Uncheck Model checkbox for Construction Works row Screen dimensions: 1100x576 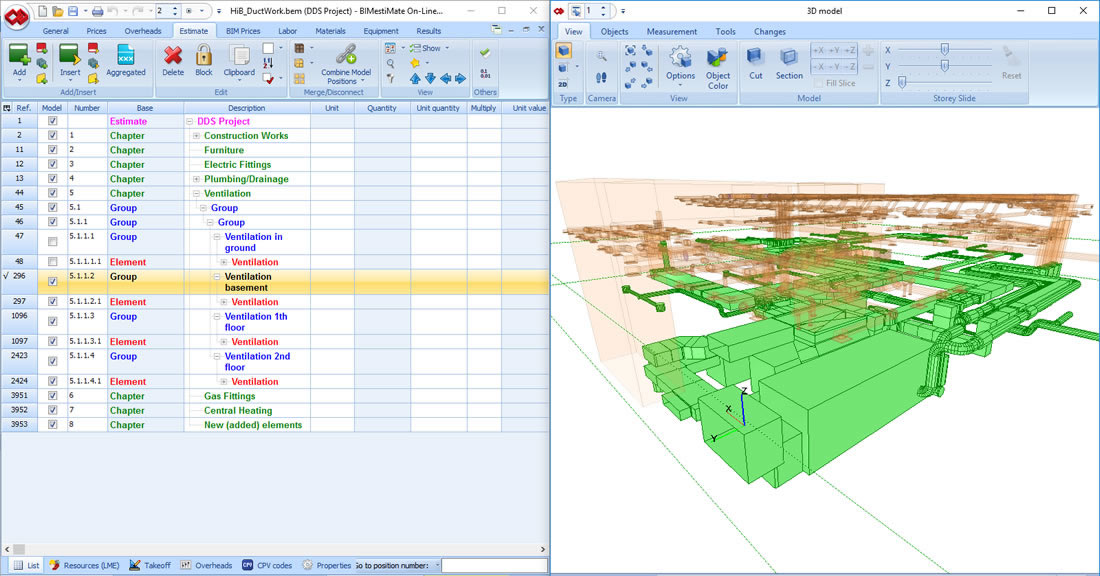click(53, 135)
